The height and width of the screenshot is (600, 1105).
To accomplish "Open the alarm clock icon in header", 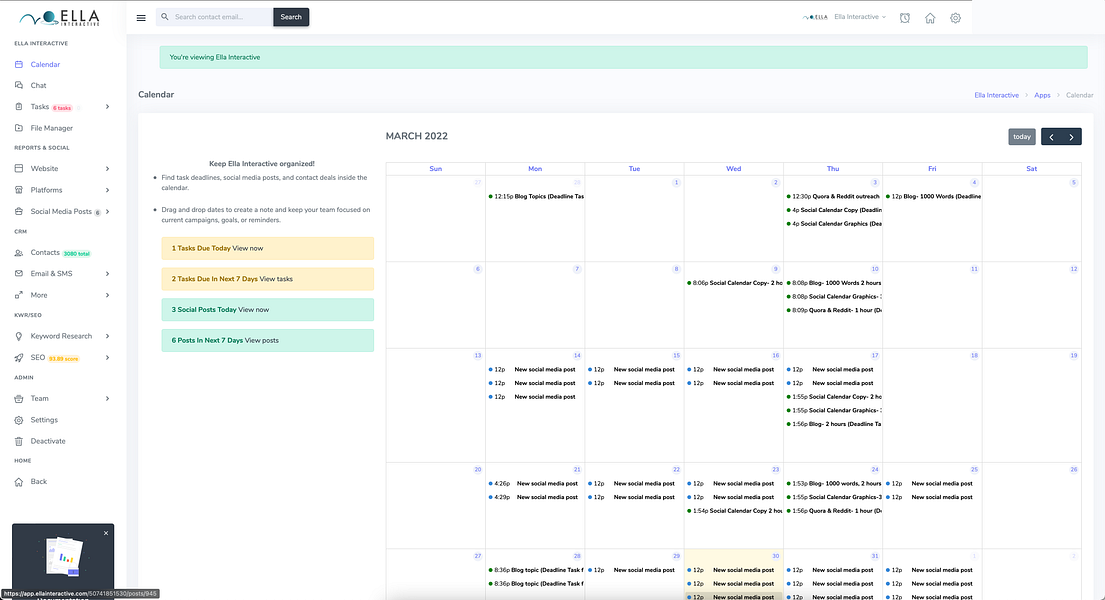I will pyautogui.click(x=905, y=18).
